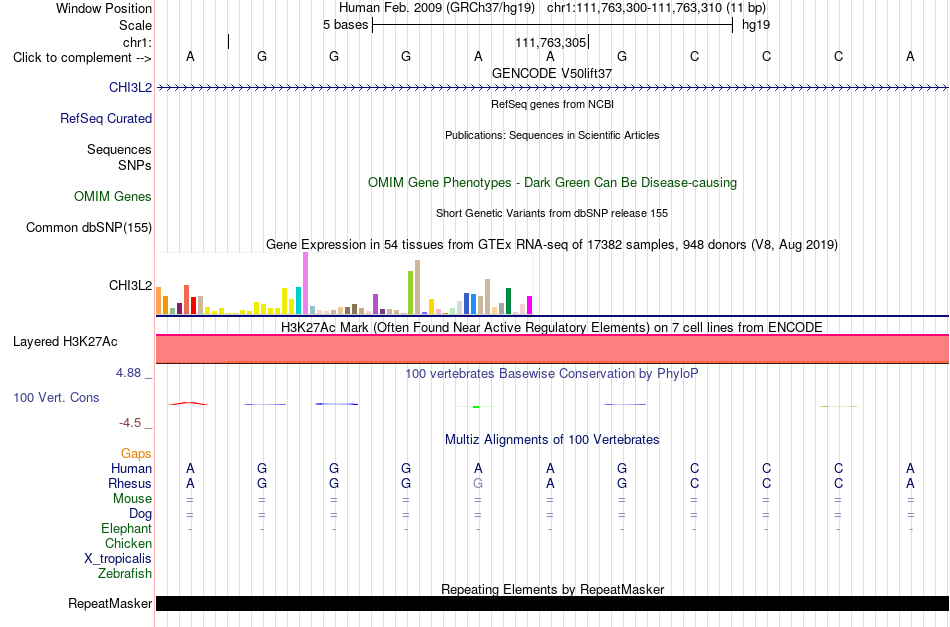This screenshot has height=627, width=950.
Task: Open the 'OMIM Genes' track label
Action: click(113, 196)
